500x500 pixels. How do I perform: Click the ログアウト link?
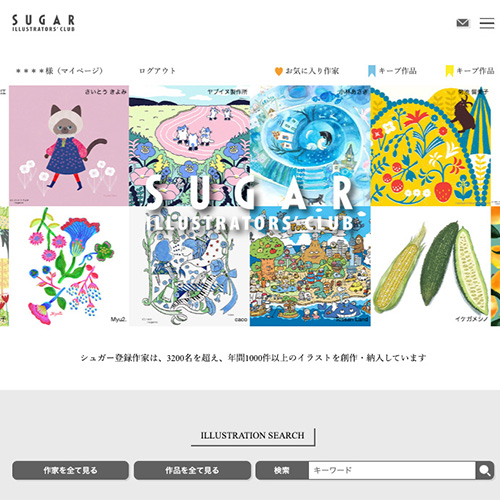157,71
